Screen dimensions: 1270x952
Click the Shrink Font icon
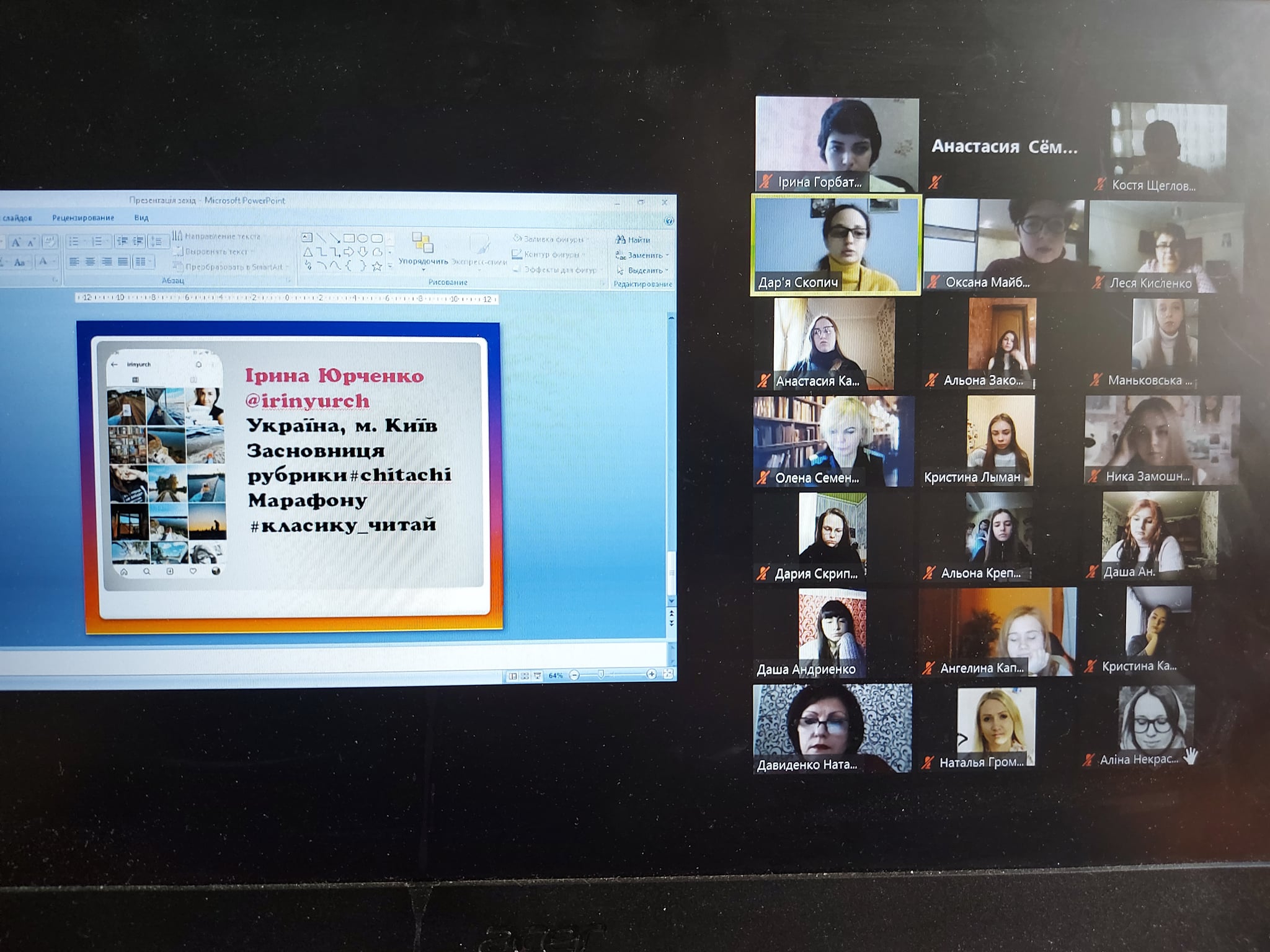pos(31,242)
